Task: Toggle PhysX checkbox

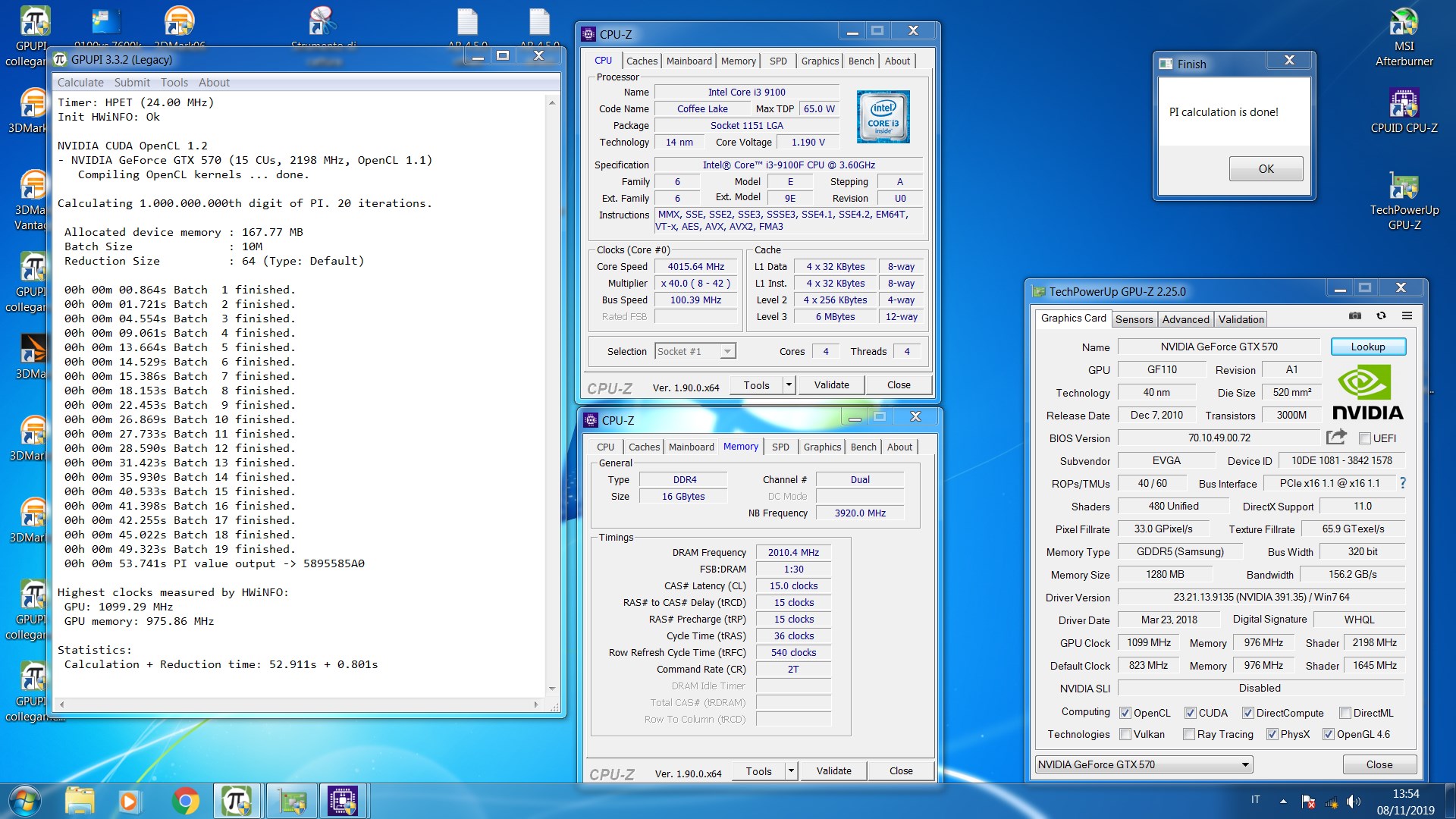Action: (x=1272, y=734)
